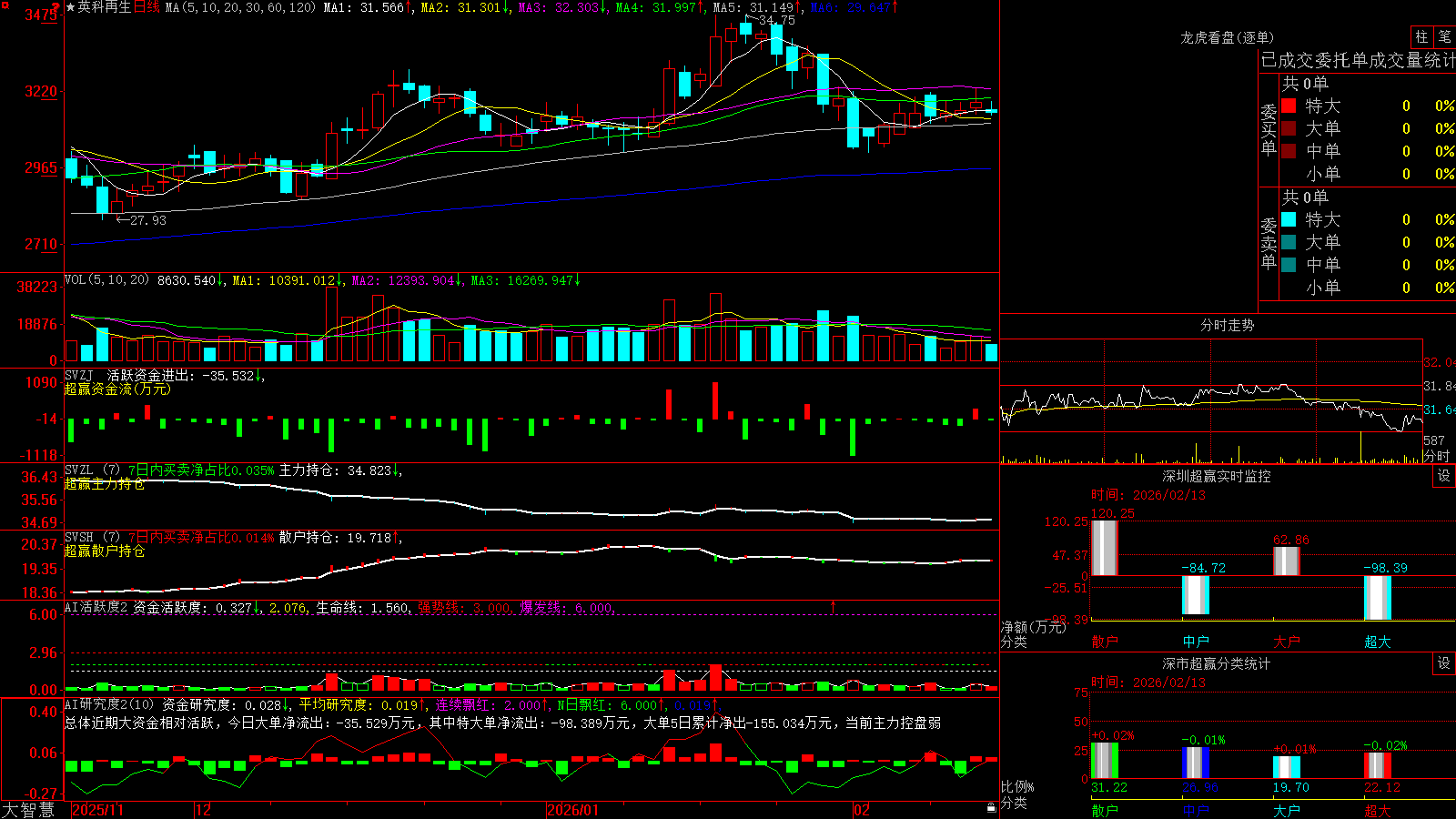Click the stock name 英科再生
This screenshot has height=819, width=1456.
[x=105, y=7]
